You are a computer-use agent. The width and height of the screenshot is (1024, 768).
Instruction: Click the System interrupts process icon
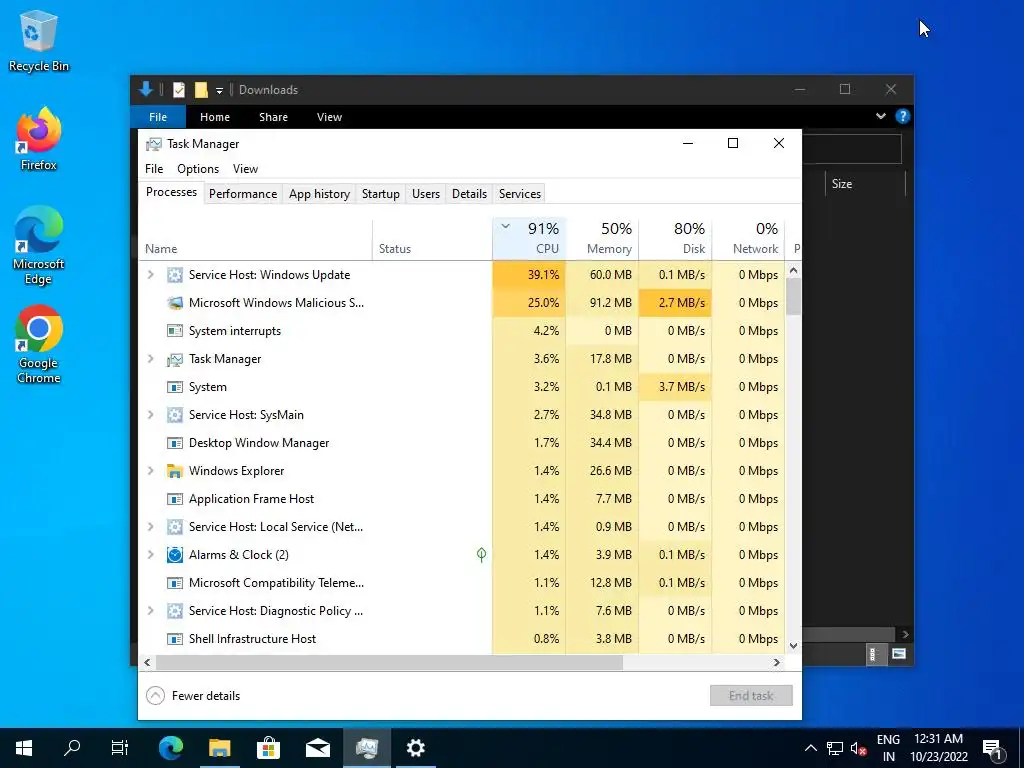point(174,331)
